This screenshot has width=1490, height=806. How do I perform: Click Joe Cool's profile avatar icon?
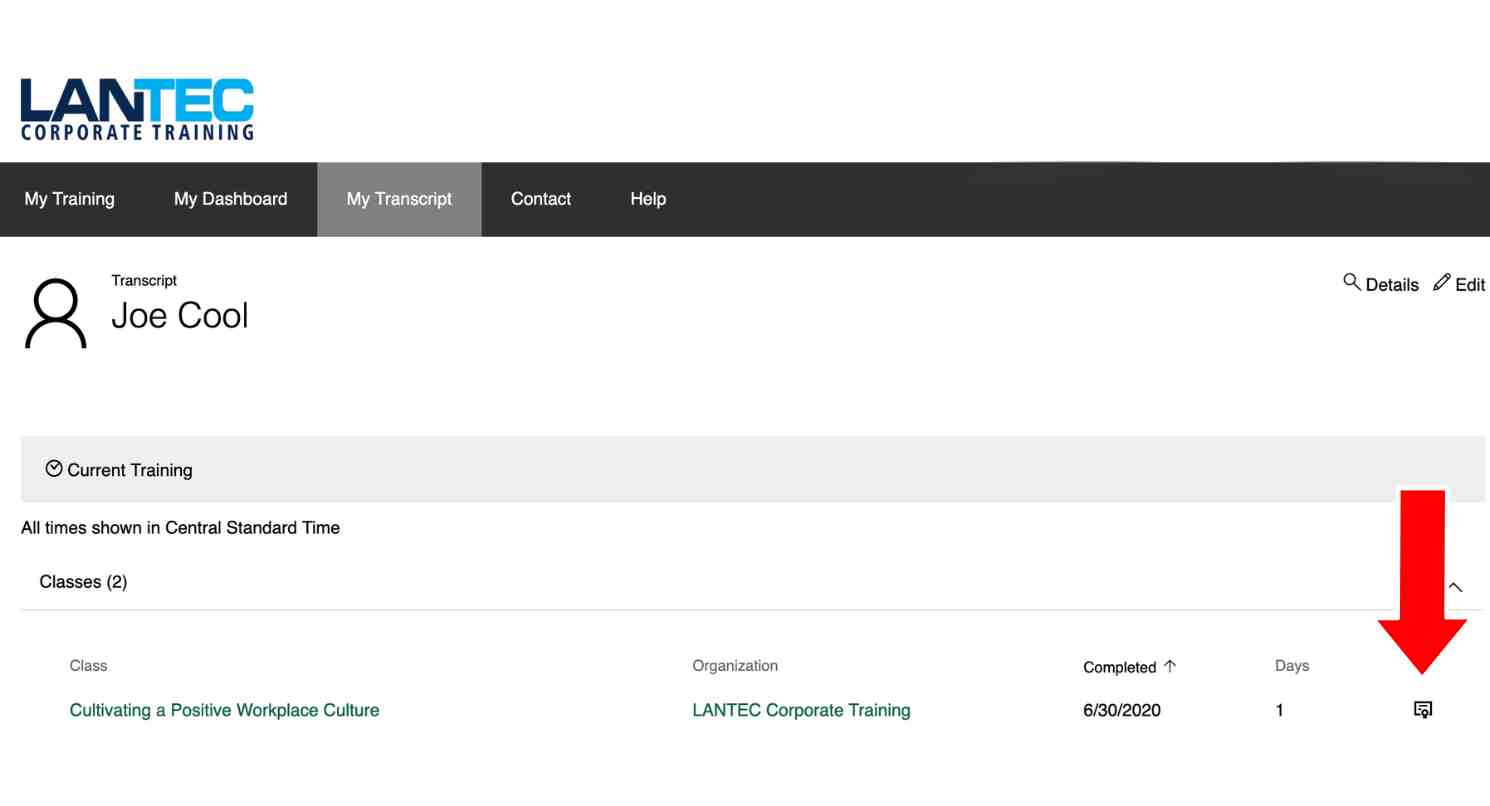(56, 312)
